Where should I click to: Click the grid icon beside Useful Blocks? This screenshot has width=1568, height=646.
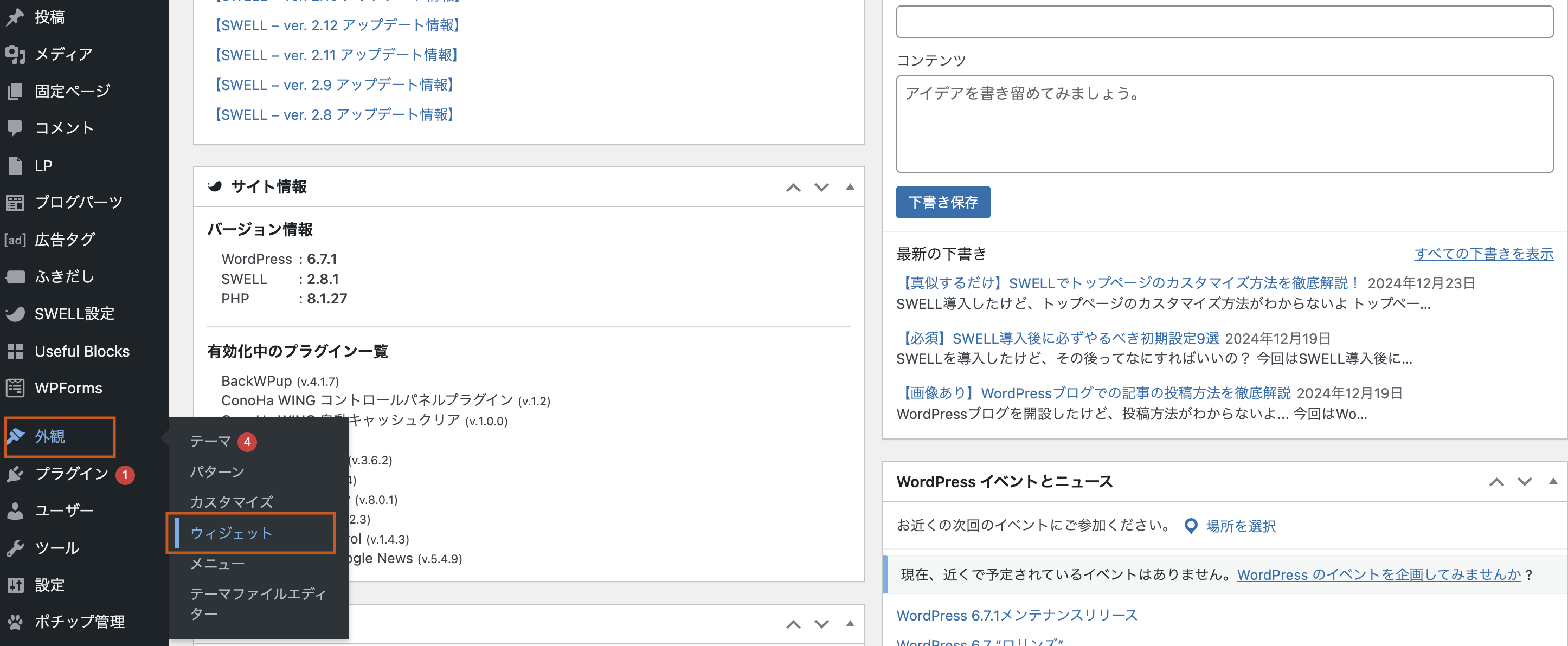(15, 351)
